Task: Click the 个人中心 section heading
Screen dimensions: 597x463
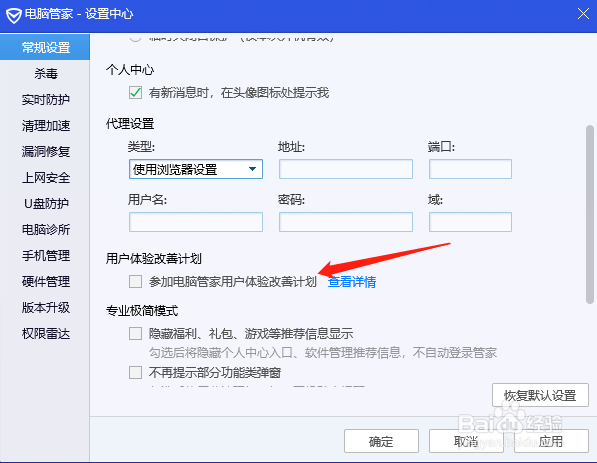Action: [130, 70]
